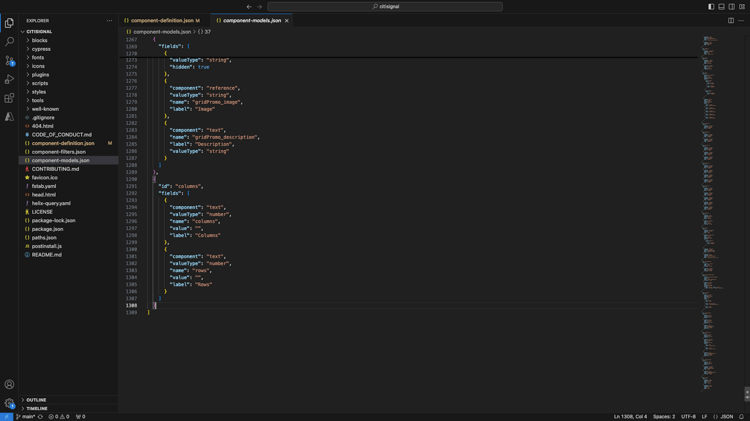Toggle the bottom panel visibility
Screen dimensions: 750x421
pyautogui.click(x=721, y=7)
